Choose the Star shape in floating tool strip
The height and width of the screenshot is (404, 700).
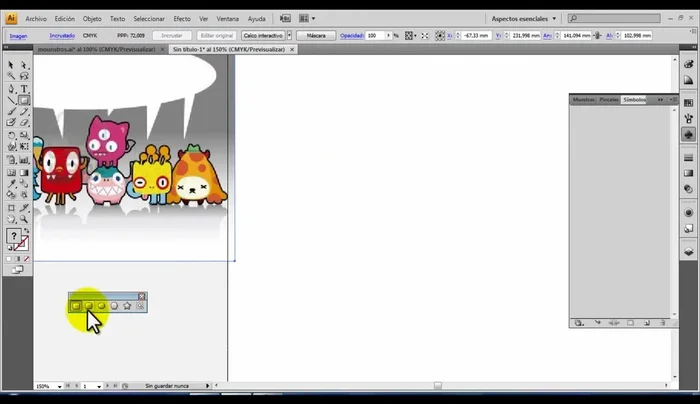pos(127,306)
